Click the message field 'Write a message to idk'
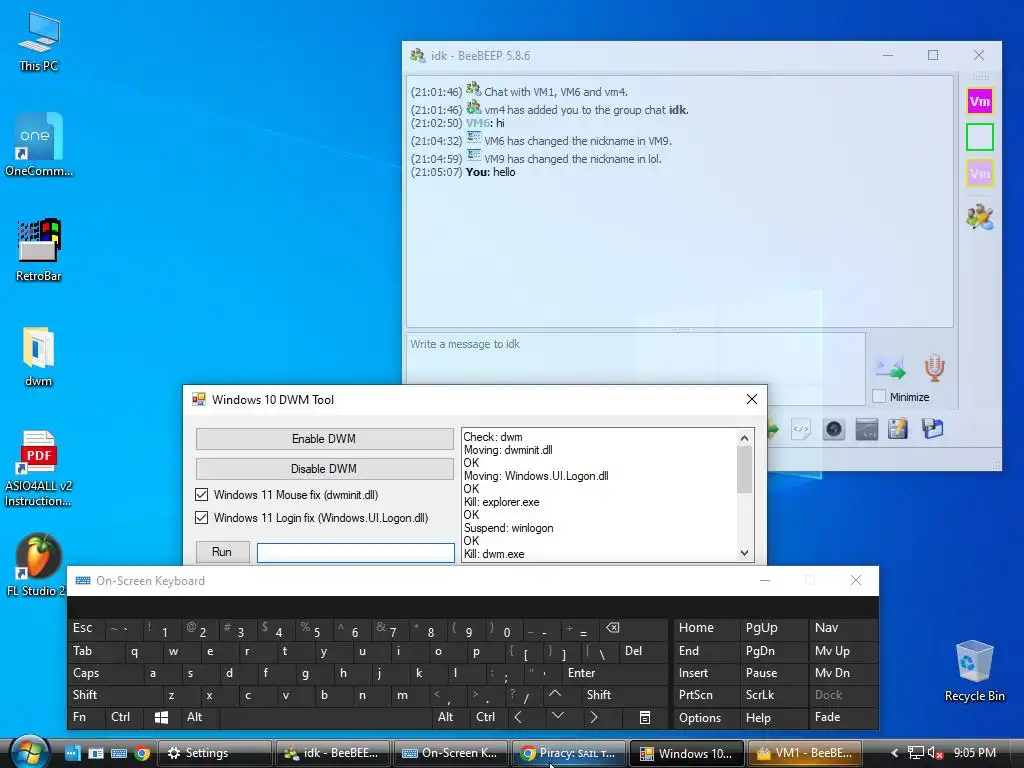This screenshot has height=768, width=1024. click(x=636, y=369)
